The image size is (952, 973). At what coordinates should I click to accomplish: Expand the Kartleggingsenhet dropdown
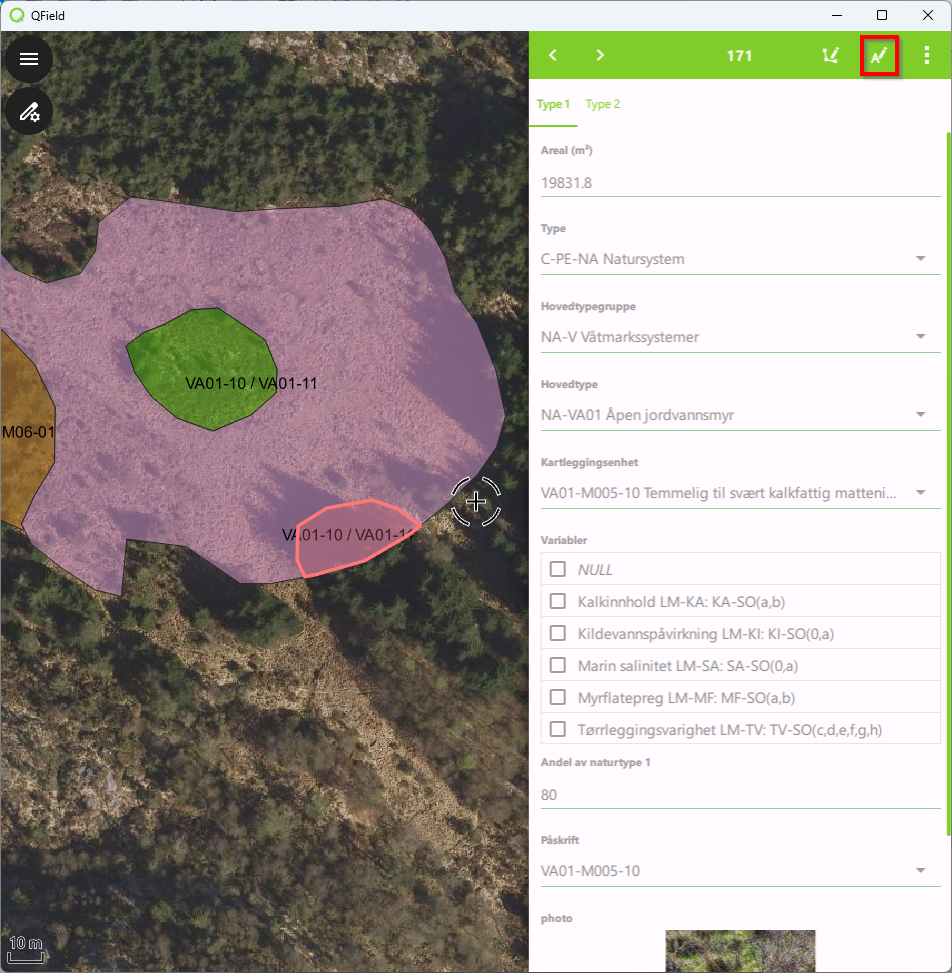pyautogui.click(x=920, y=493)
